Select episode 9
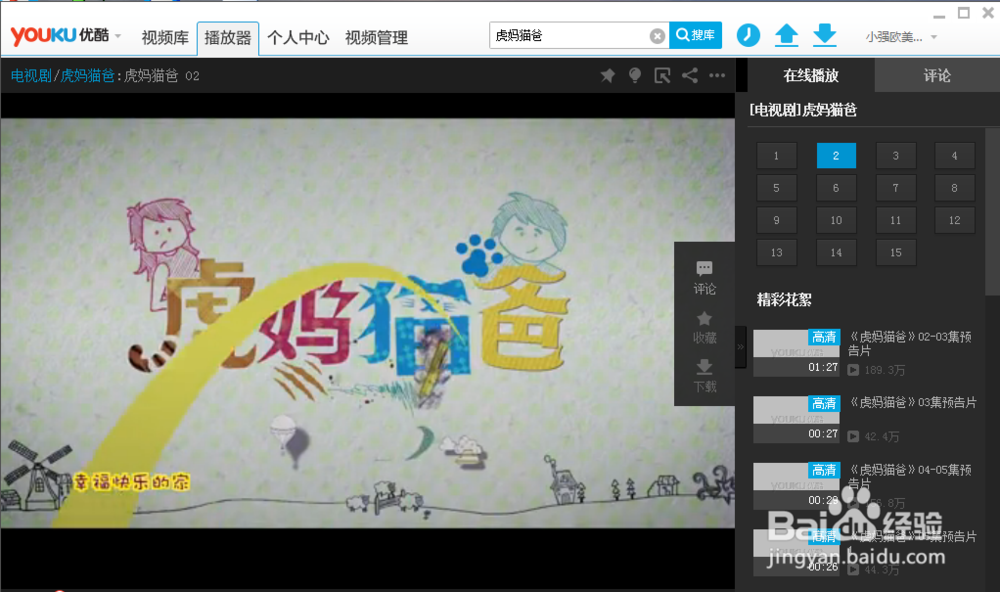 click(776, 220)
